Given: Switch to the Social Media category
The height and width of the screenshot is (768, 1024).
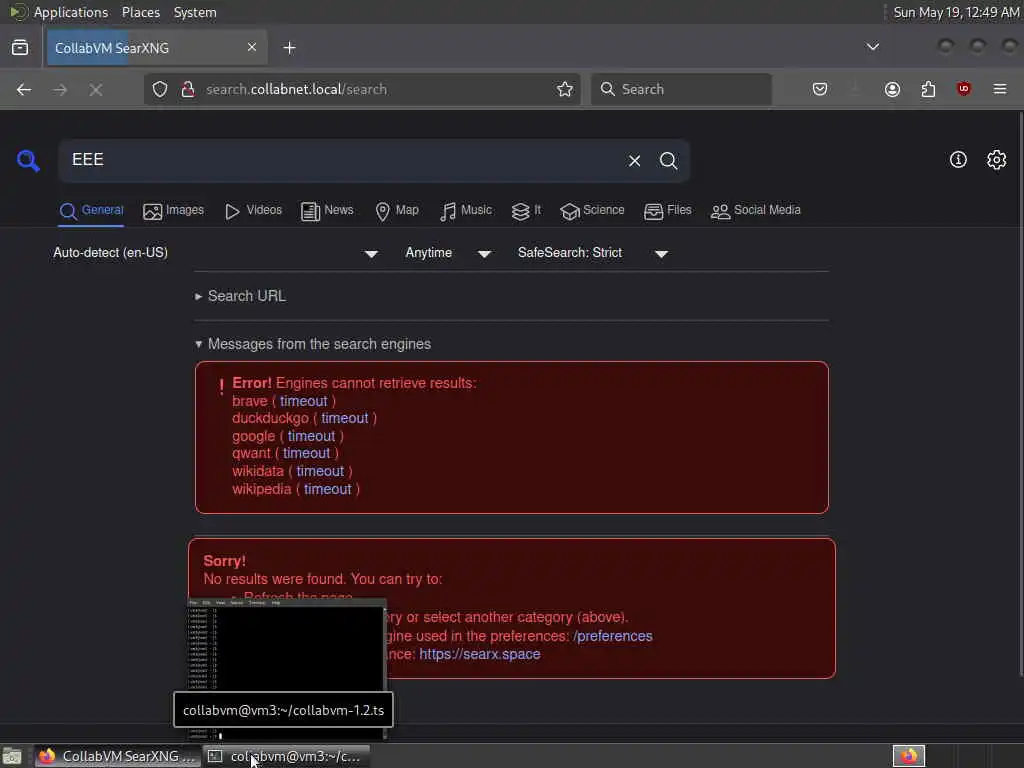Looking at the screenshot, I should coord(756,210).
